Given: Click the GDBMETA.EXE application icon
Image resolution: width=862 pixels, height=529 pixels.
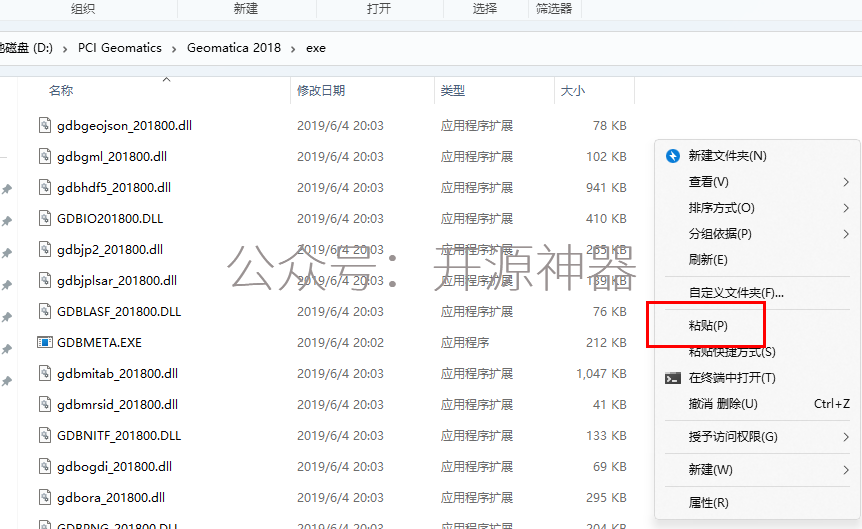Looking at the screenshot, I should click(x=45, y=343).
